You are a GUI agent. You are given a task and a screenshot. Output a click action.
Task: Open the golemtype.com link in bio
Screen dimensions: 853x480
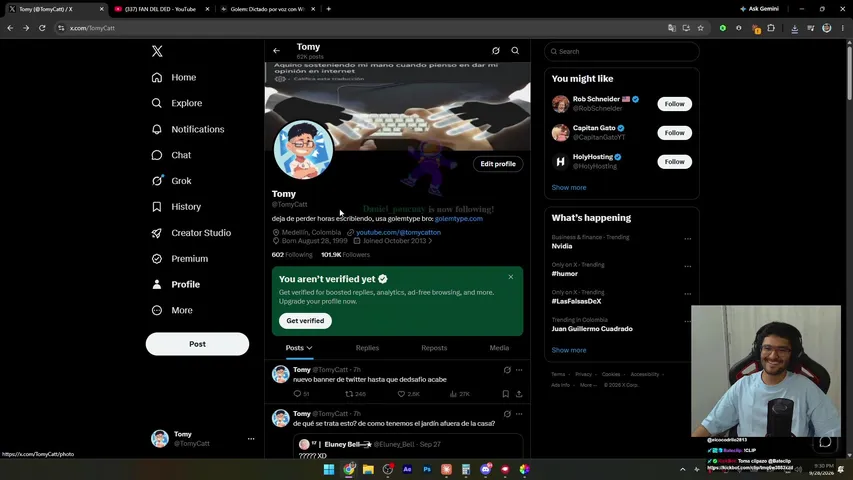click(x=458, y=218)
